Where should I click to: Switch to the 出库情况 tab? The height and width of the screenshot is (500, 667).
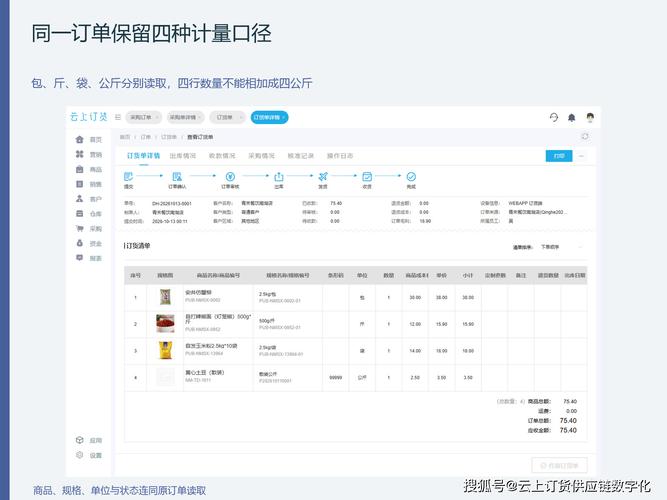tap(182, 156)
